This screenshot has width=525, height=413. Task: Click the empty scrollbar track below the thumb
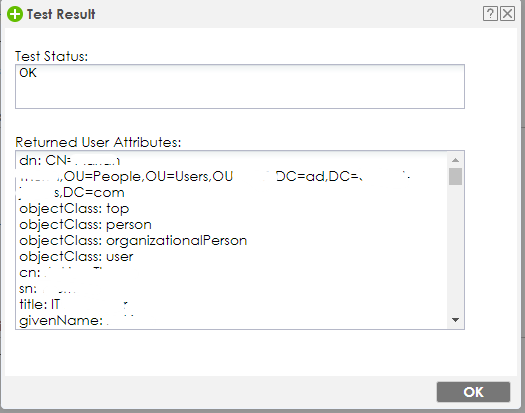pos(455,250)
